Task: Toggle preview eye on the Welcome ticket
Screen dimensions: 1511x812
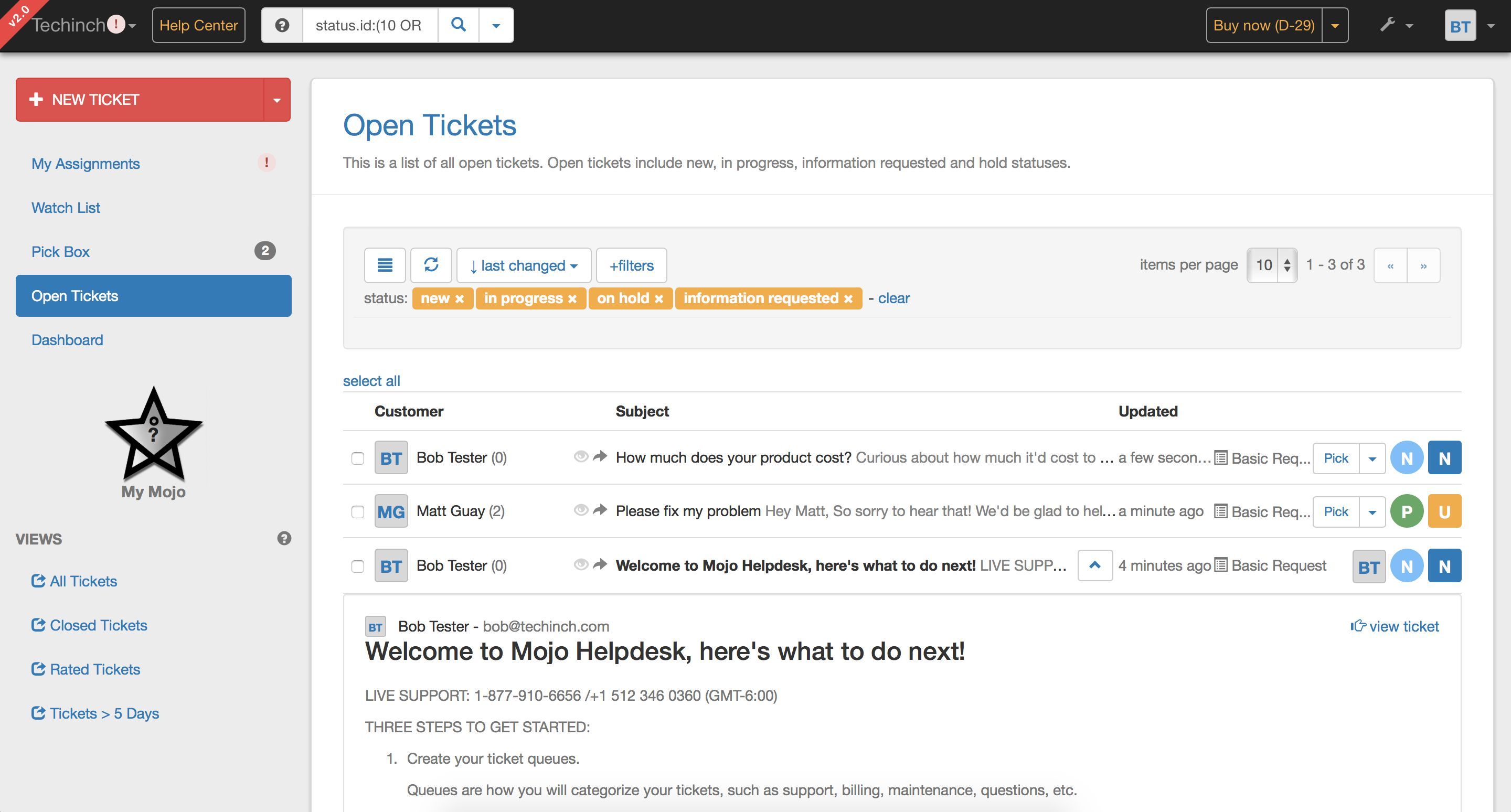Action: tap(580, 564)
